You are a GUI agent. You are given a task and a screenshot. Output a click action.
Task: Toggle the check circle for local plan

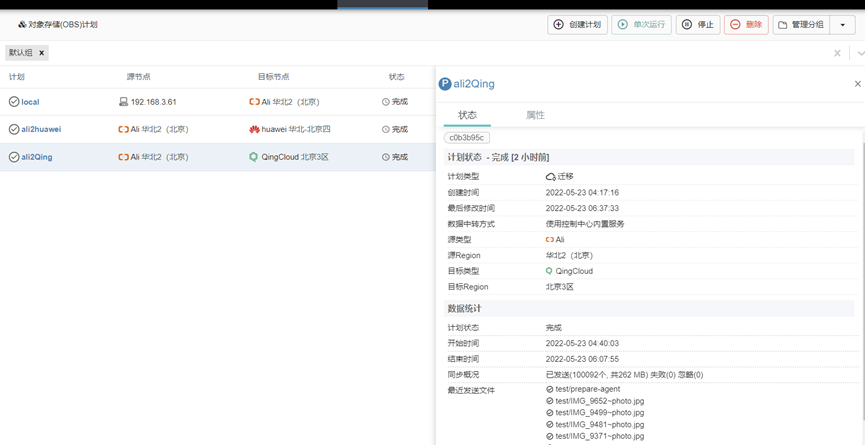(x=14, y=102)
